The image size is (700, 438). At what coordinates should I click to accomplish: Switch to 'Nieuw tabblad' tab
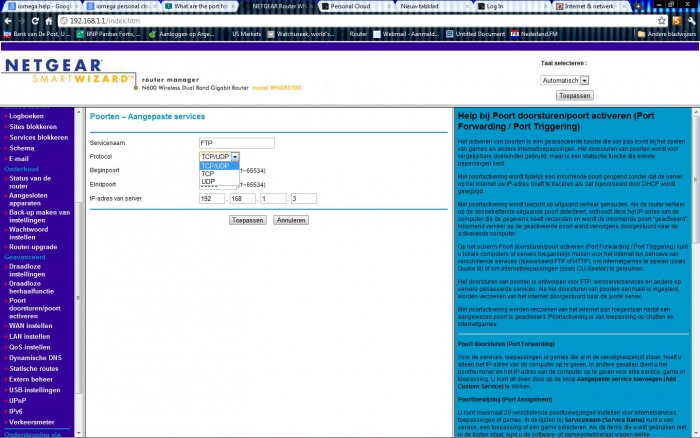[434, 6]
